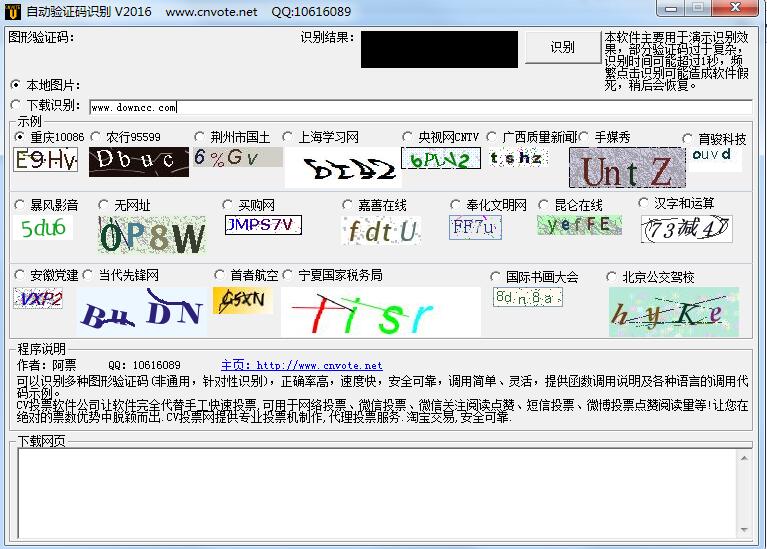767x549 pixels.
Task: Click the black recognition result box
Action: (439, 49)
